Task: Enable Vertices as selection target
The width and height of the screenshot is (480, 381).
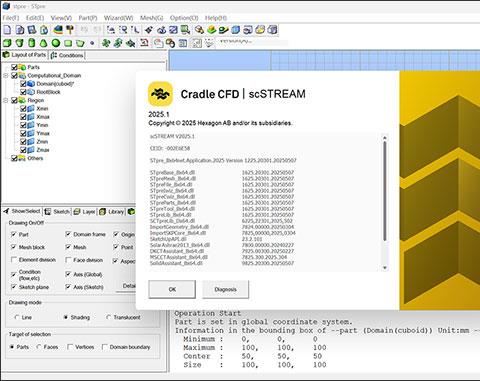Action: tap(70, 347)
